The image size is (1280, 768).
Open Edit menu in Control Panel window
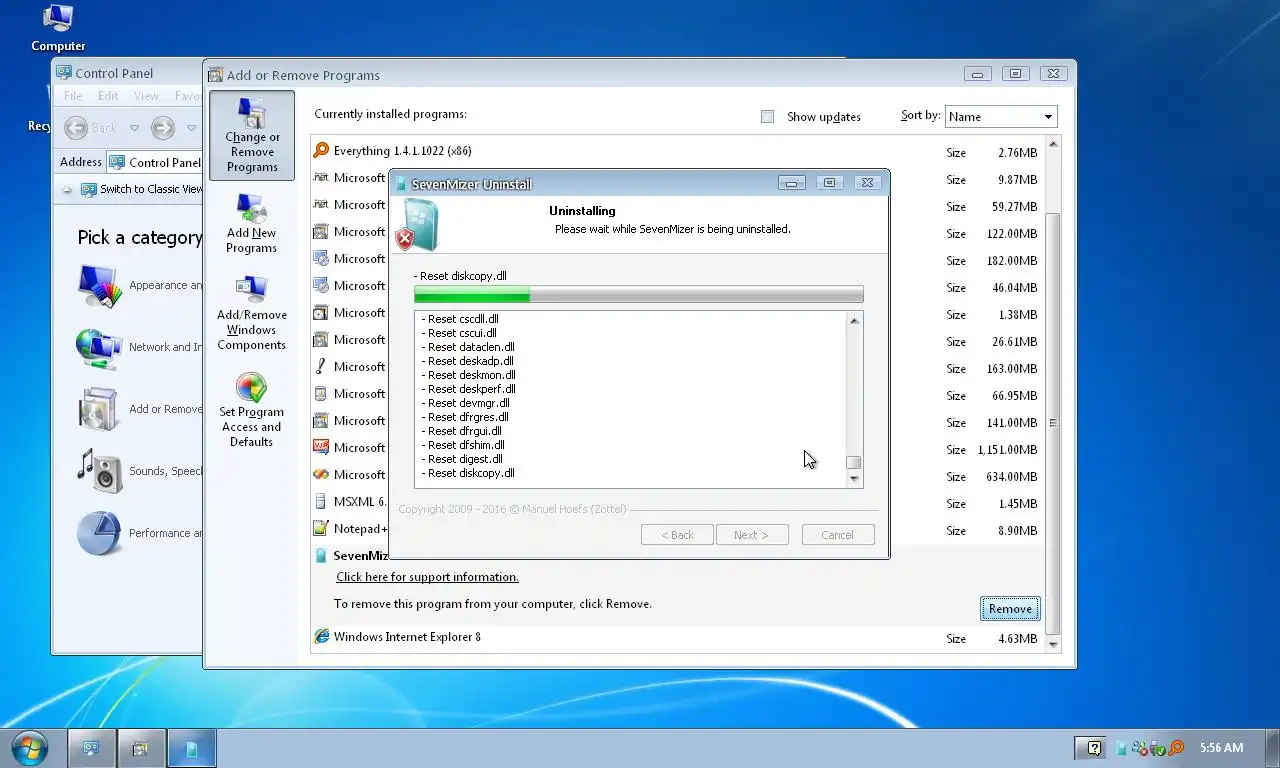(x=108, y=96)
